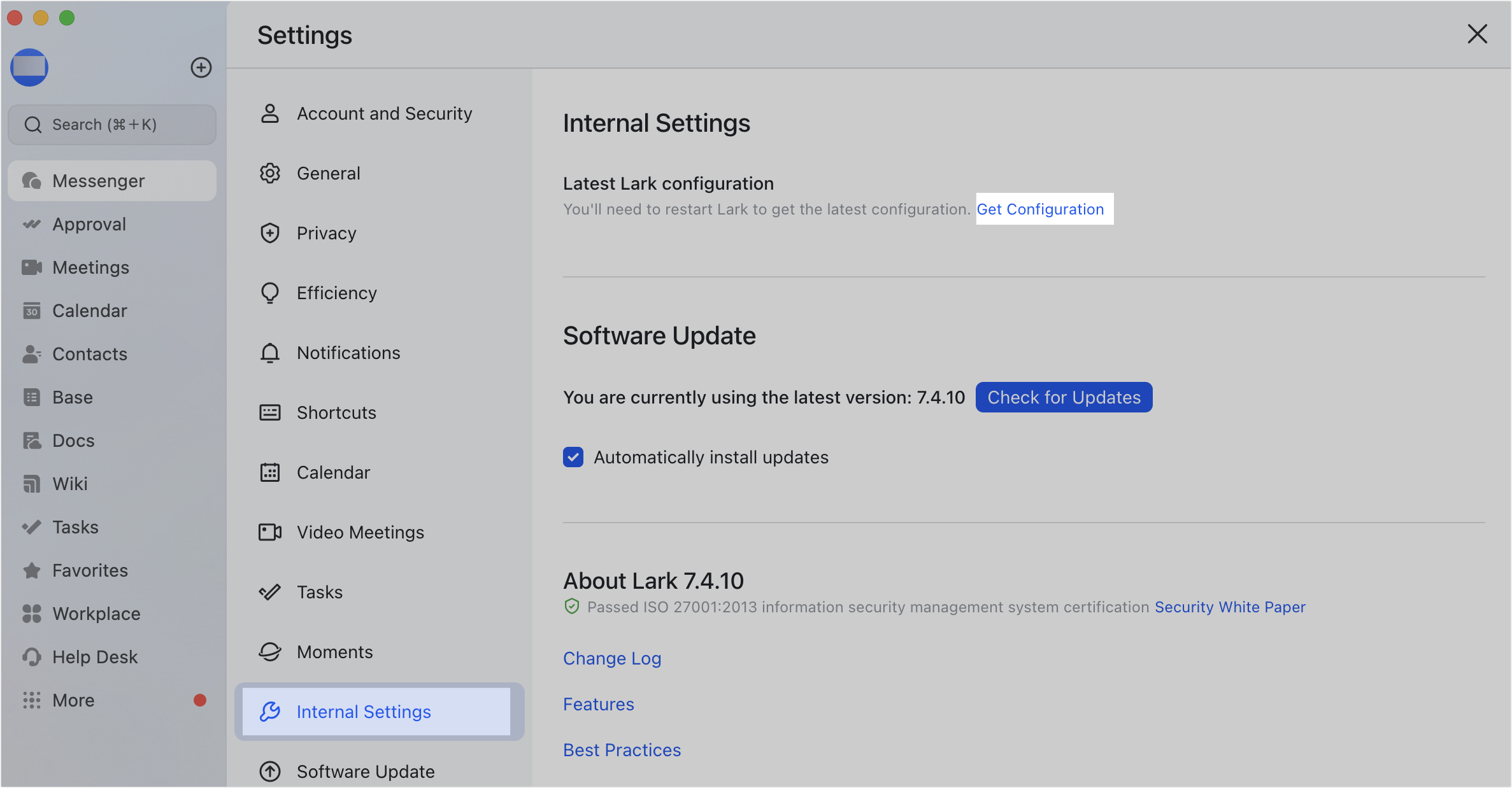1512x788 pixels.
Task: Click the Moments planet icon
Action: pos(270,652)
